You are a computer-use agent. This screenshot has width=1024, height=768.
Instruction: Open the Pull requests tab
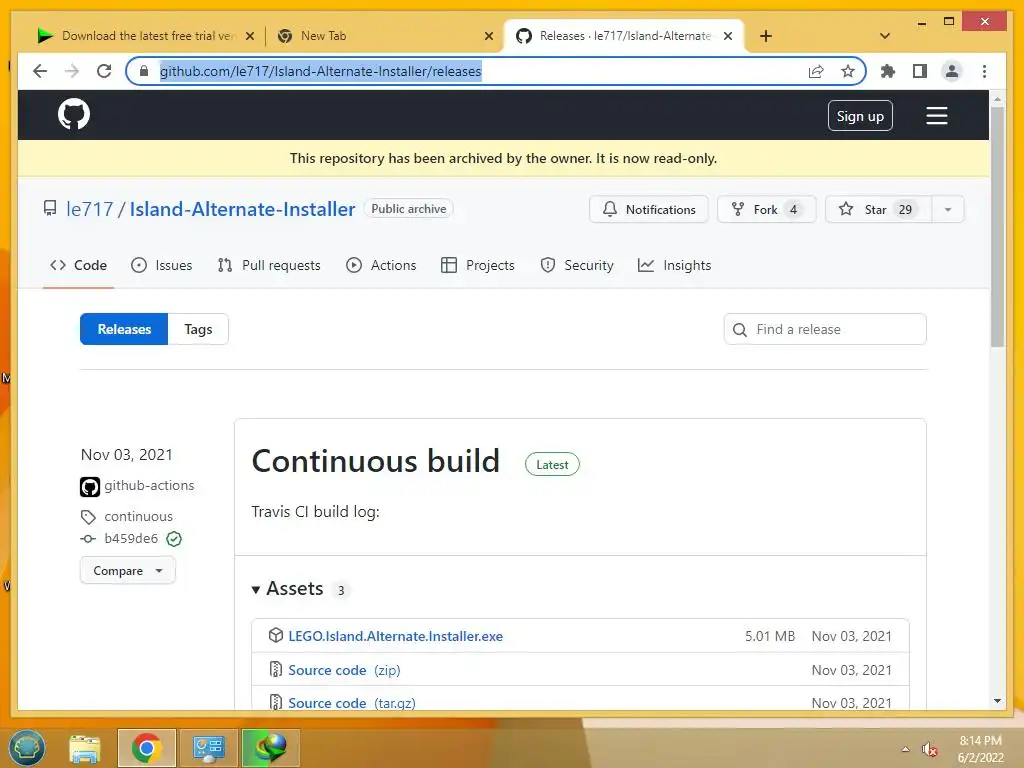269,265
